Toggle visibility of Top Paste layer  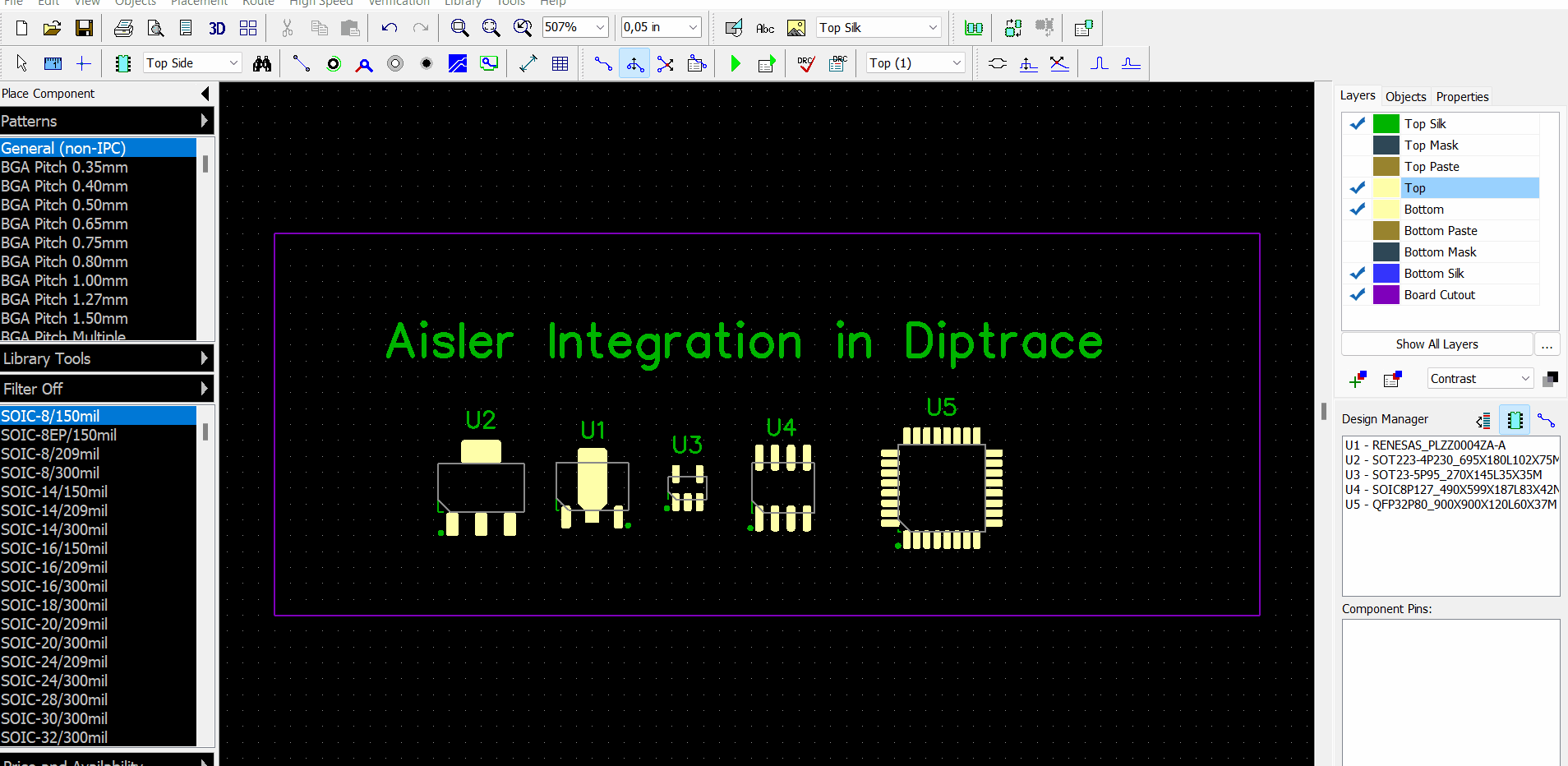pyautogui.click(x=1358, y=166)
